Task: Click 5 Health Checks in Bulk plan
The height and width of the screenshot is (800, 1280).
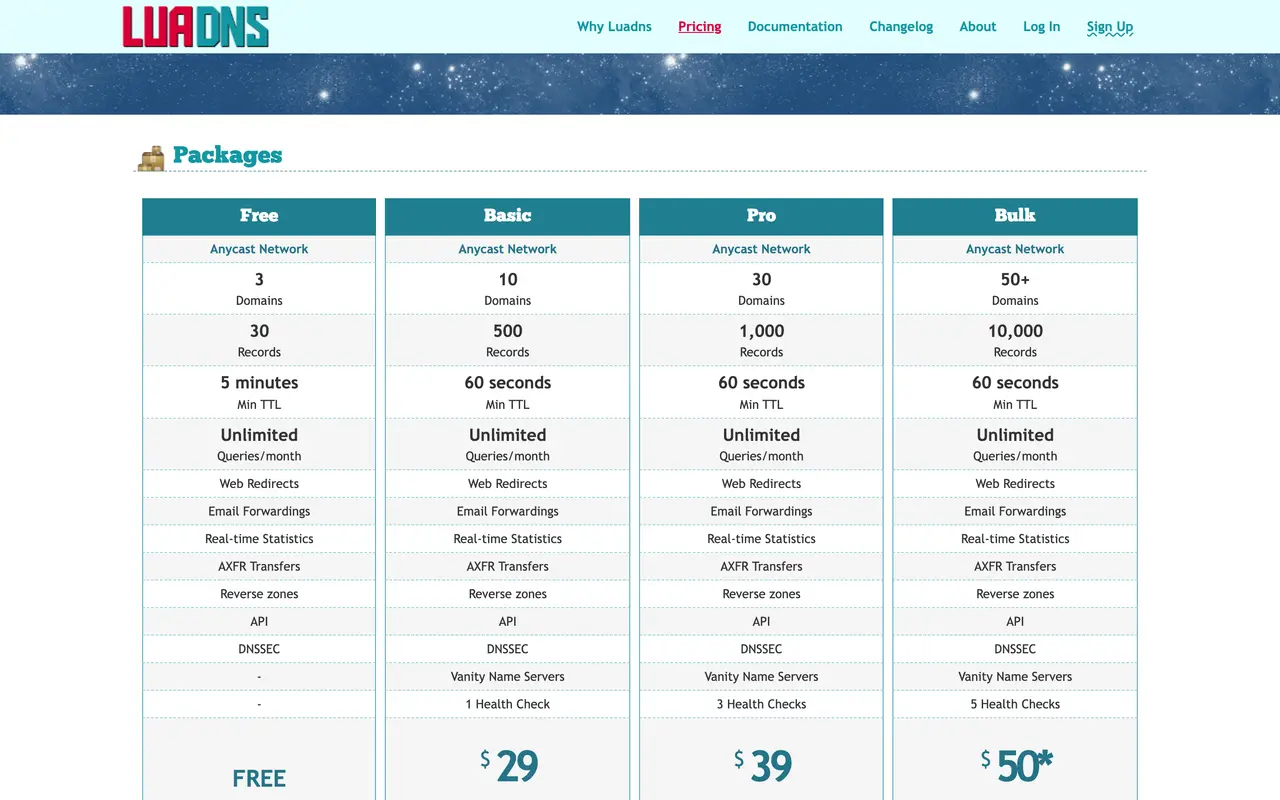Action: pyautogui.click(x=1015, y=704)
